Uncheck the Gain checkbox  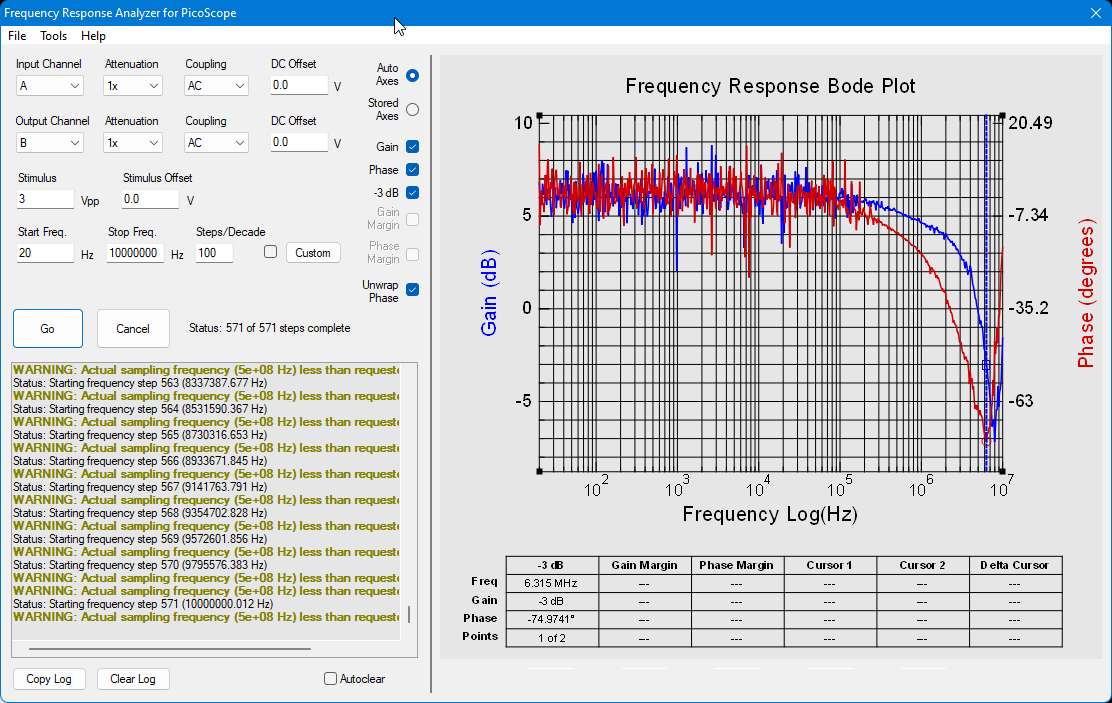click(x=413, y=147)
